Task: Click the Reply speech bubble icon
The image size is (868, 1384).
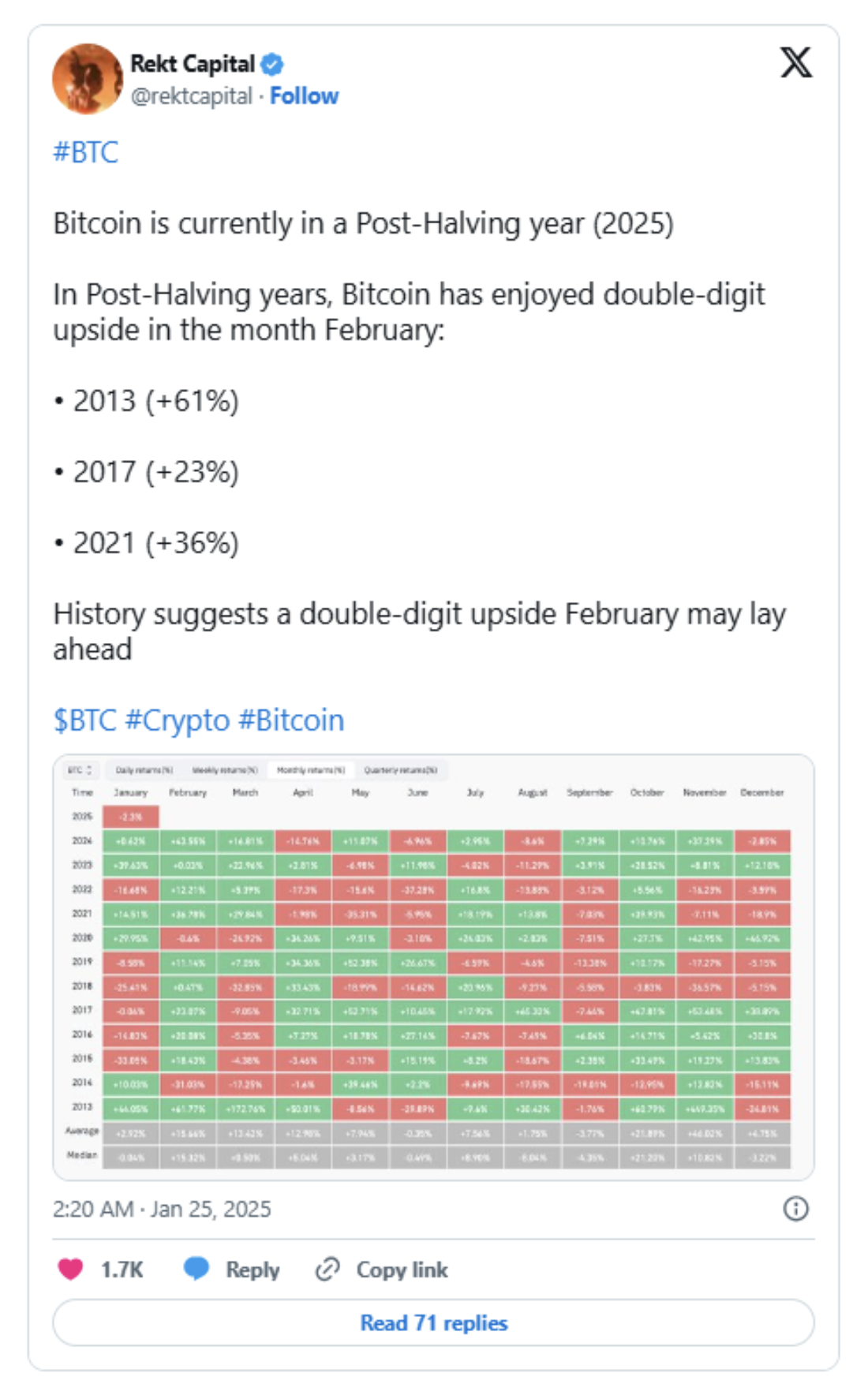Action: pyautogui.click(x=196, y=1269)
